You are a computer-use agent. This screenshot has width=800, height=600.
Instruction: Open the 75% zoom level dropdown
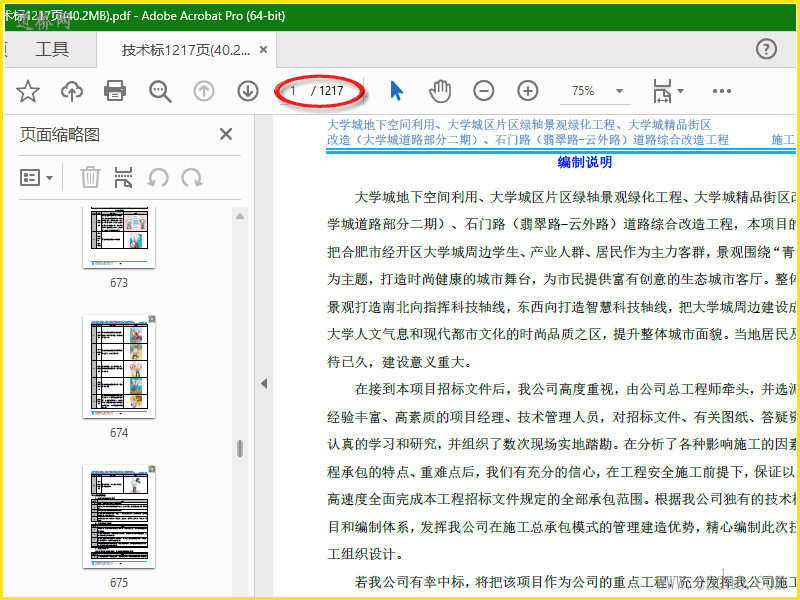pos(619,91)
